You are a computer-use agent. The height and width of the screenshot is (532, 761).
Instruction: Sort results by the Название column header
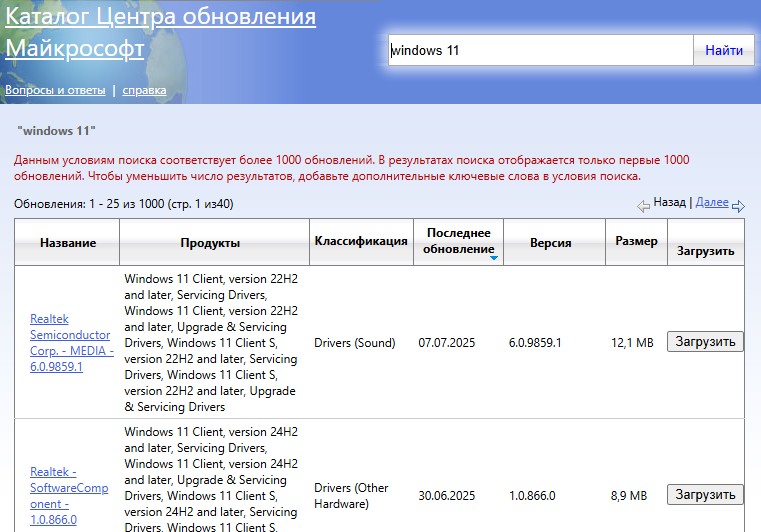(x=68, y=243)
